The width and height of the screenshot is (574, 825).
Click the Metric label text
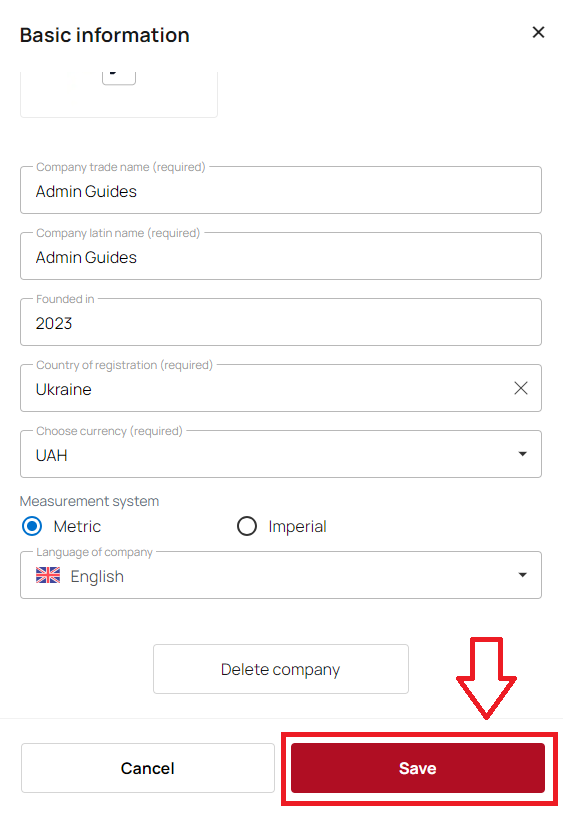(x=77, y=527)
